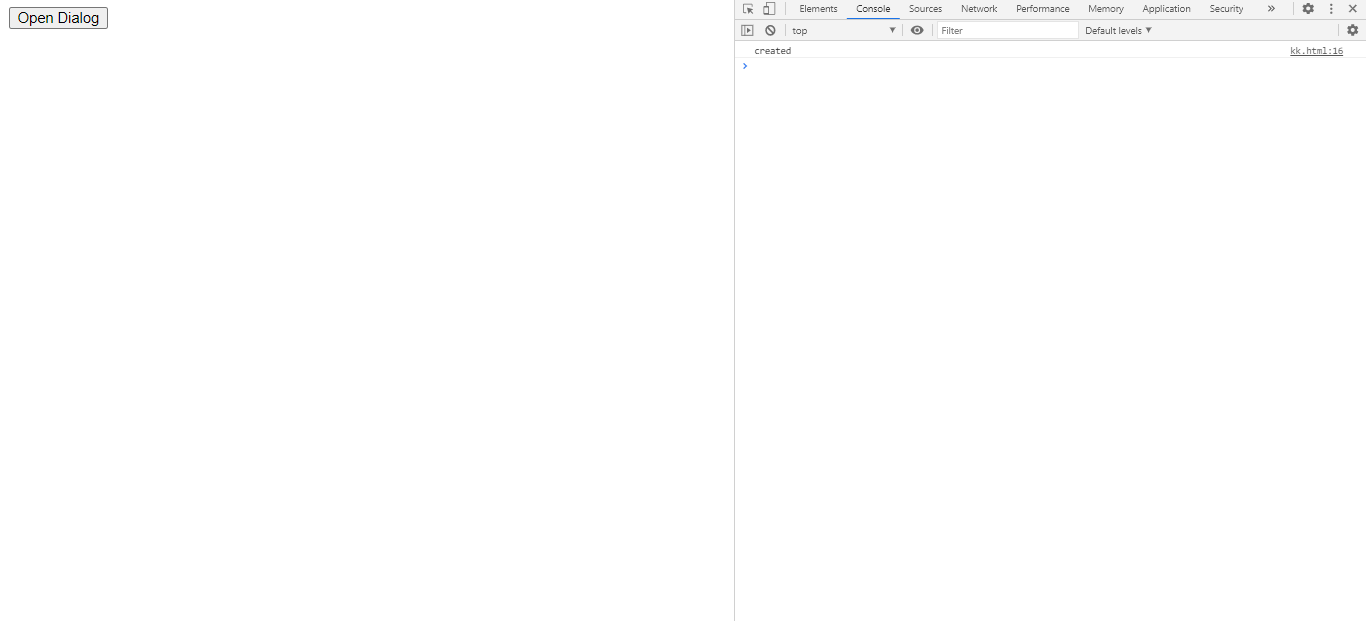Image resolution: width=1366 pixels, height=621 pixels.
Task: Clear the console messages
Action: pos(770,30)
